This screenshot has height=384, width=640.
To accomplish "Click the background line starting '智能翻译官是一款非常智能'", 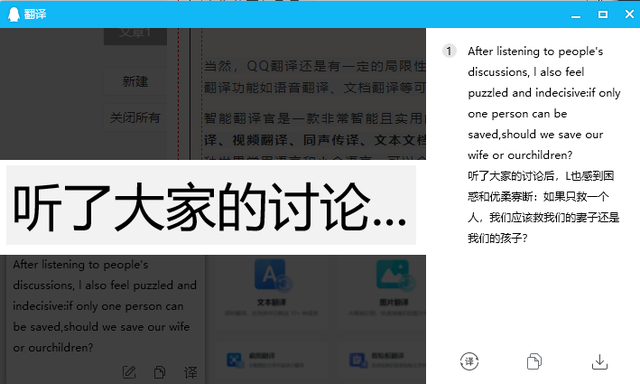I will (x=314, y=118).
